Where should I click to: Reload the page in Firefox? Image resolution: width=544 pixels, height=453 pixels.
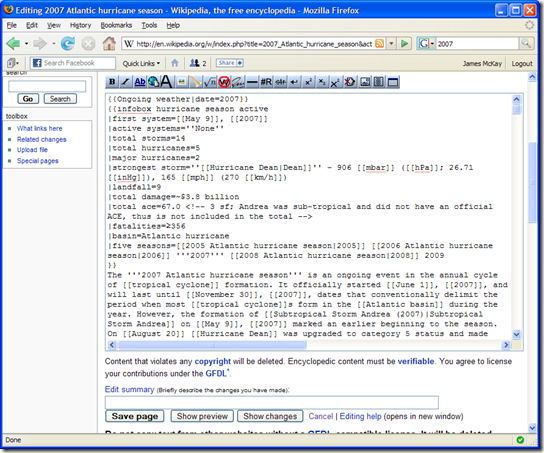68,44
